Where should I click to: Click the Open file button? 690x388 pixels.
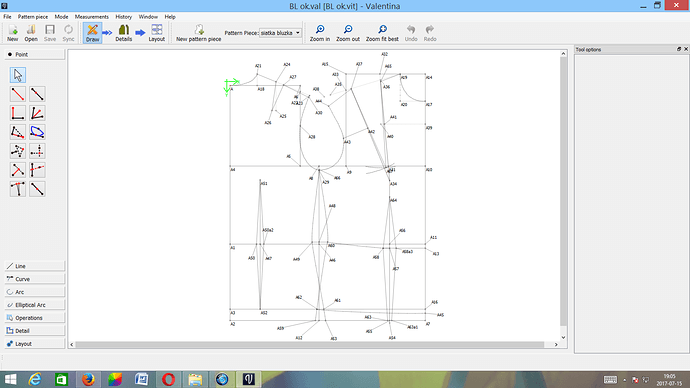pos(31,33)
